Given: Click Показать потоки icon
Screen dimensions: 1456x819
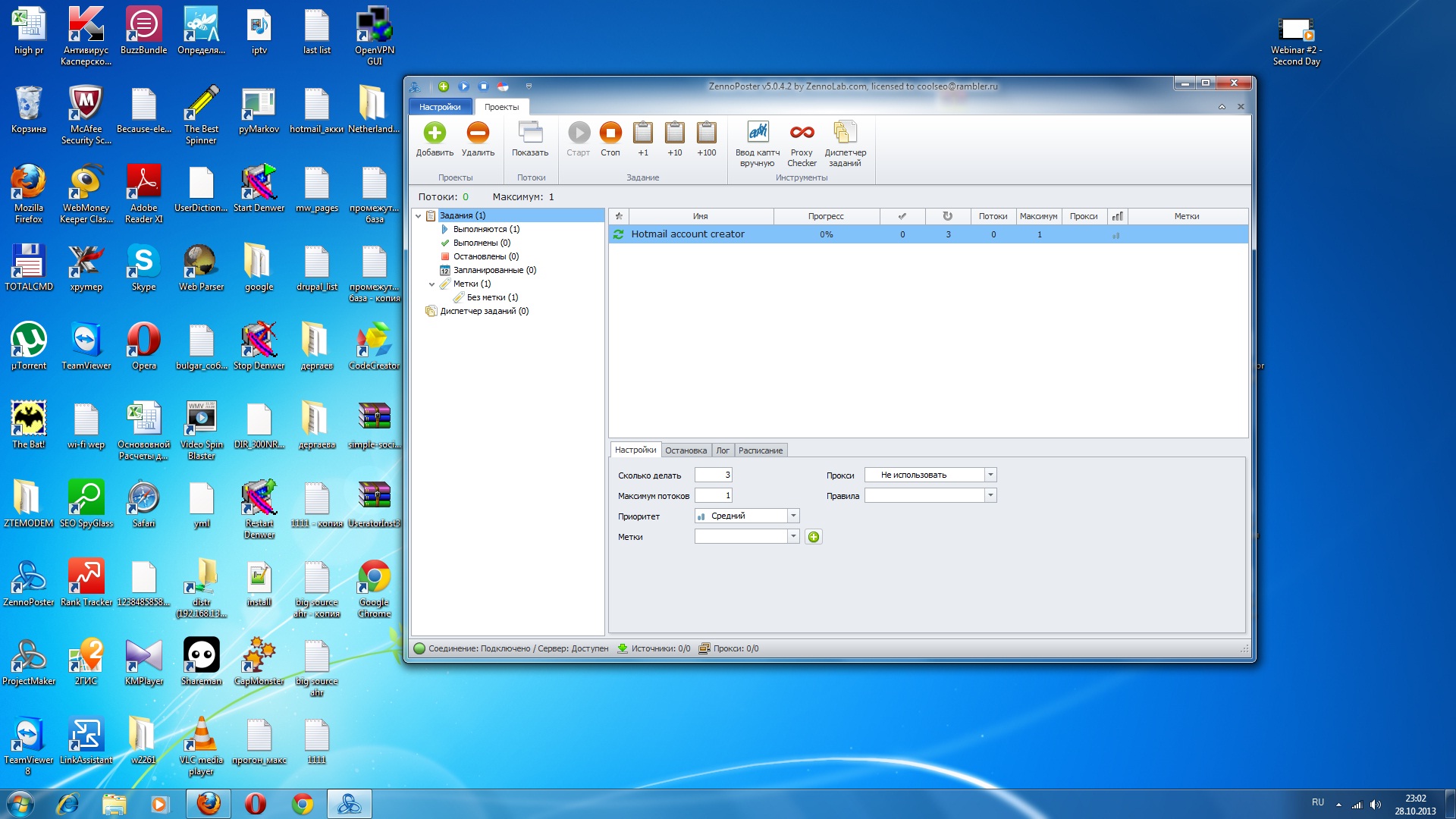Looking at the screenshot, I should pyautogui.click(x=530, y=133).
